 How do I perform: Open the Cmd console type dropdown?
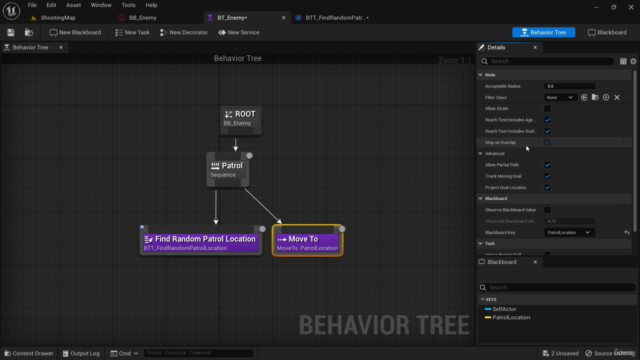pyautogui.click(x=124, y=353)
